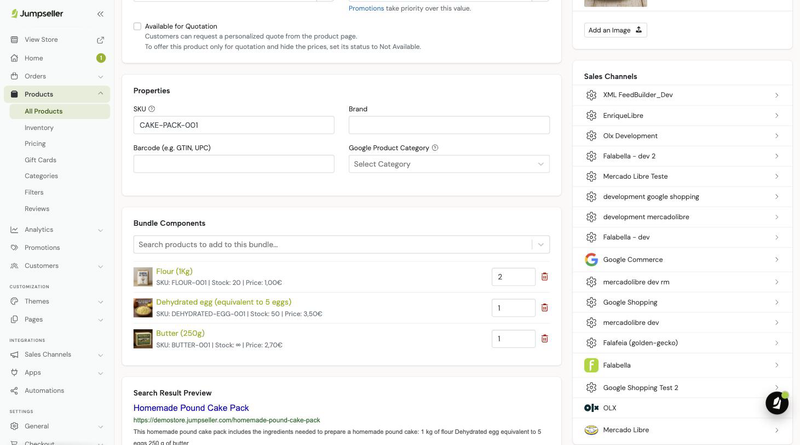
Task: Click the SKU help question-mark icon
Action: point(152,109)
